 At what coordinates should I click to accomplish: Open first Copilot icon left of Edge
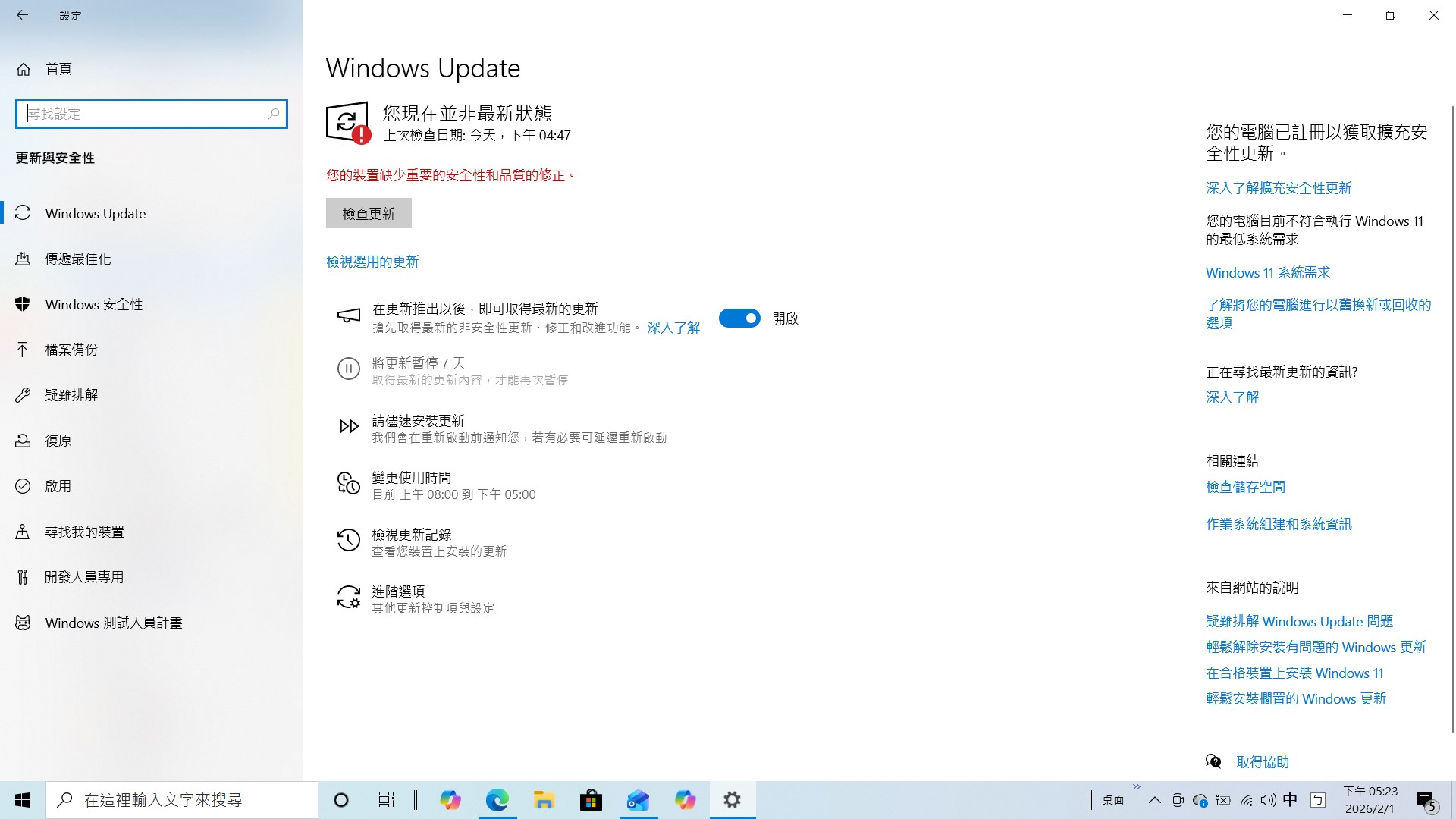(x=450, y=800)
